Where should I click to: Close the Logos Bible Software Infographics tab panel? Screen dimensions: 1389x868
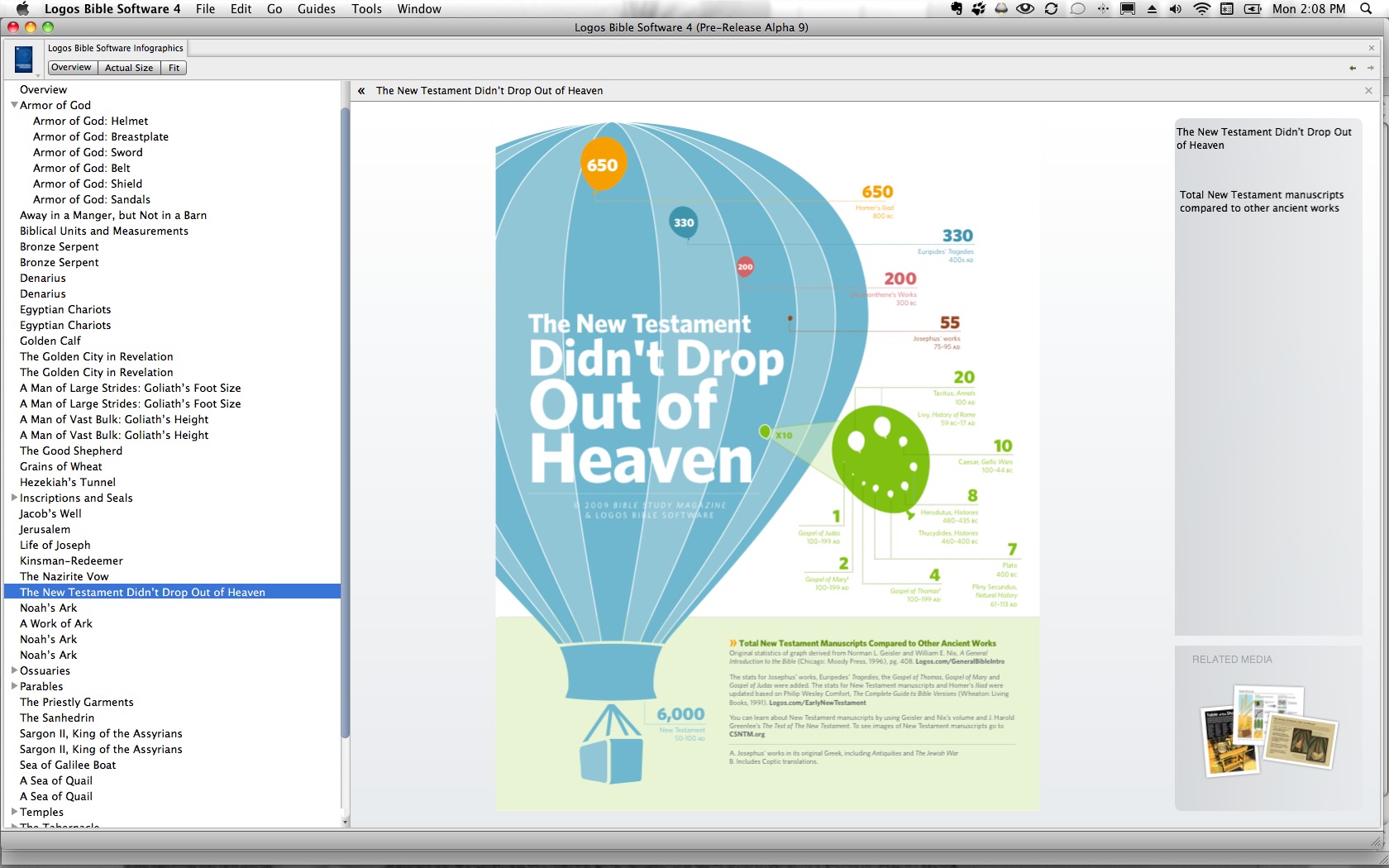coord(1372,48)
